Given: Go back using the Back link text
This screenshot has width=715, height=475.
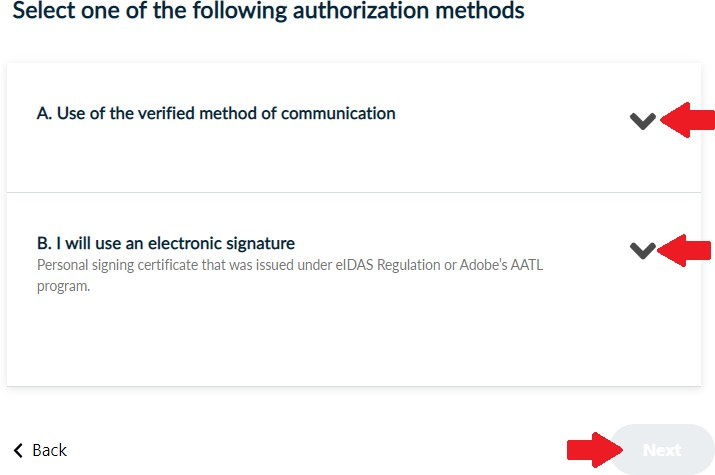Looking at the screenshot, I should tap(49, 450).
